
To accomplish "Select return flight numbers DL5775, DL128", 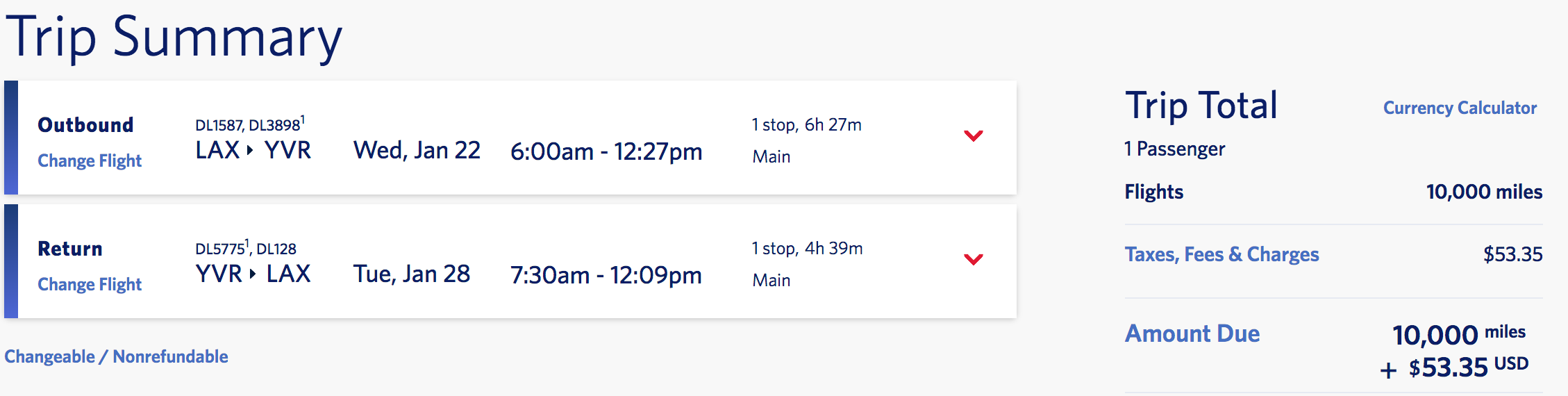I will pyautogui.click(x=246, y=249).
